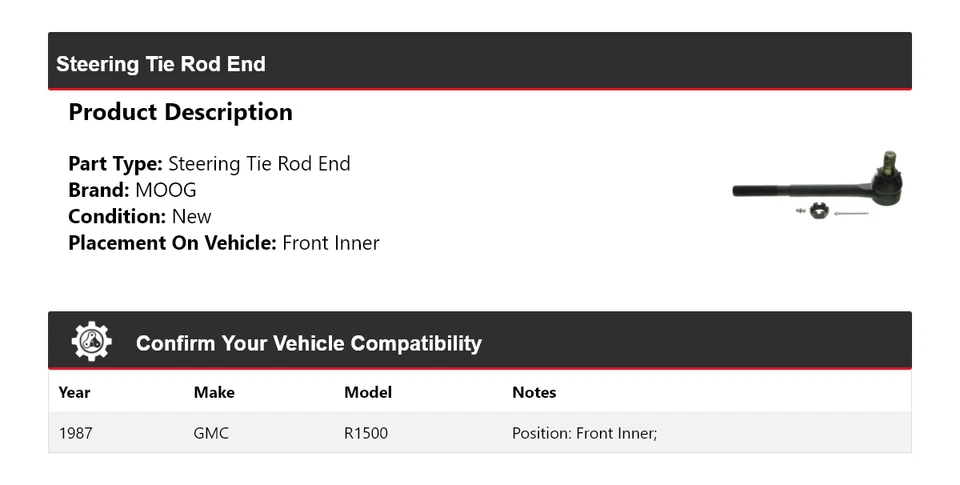Screen dimensions: 960x485
Task: Click the Year column header
Action: point(74,392)
